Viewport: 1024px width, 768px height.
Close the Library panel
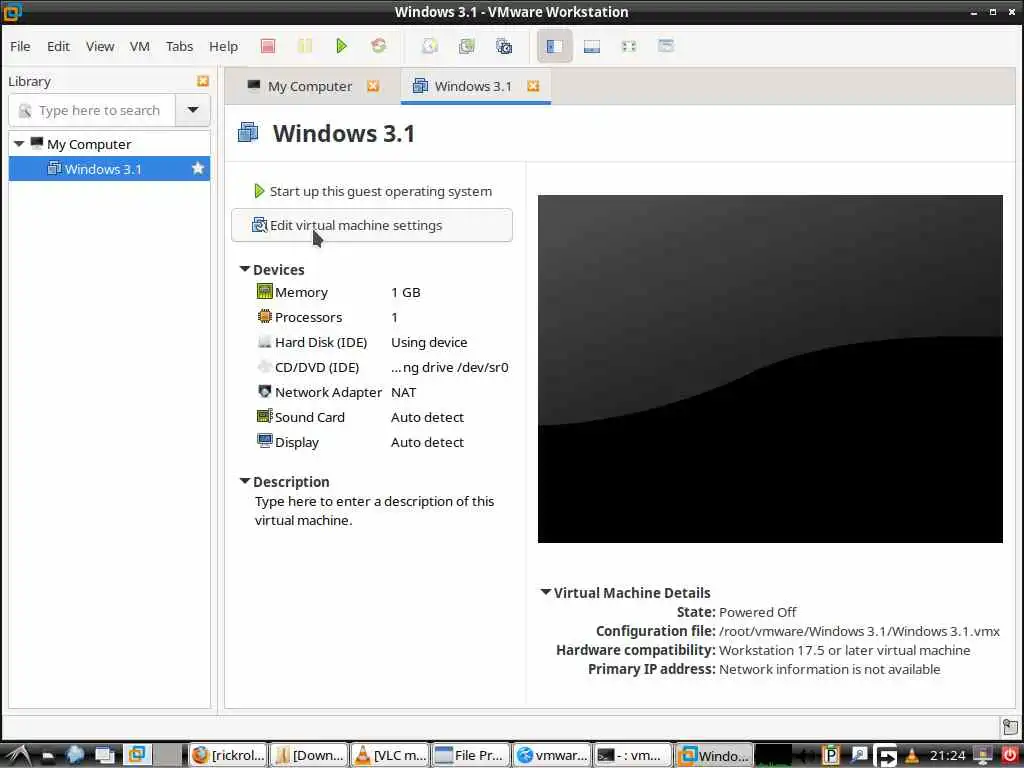coord(202,81)
